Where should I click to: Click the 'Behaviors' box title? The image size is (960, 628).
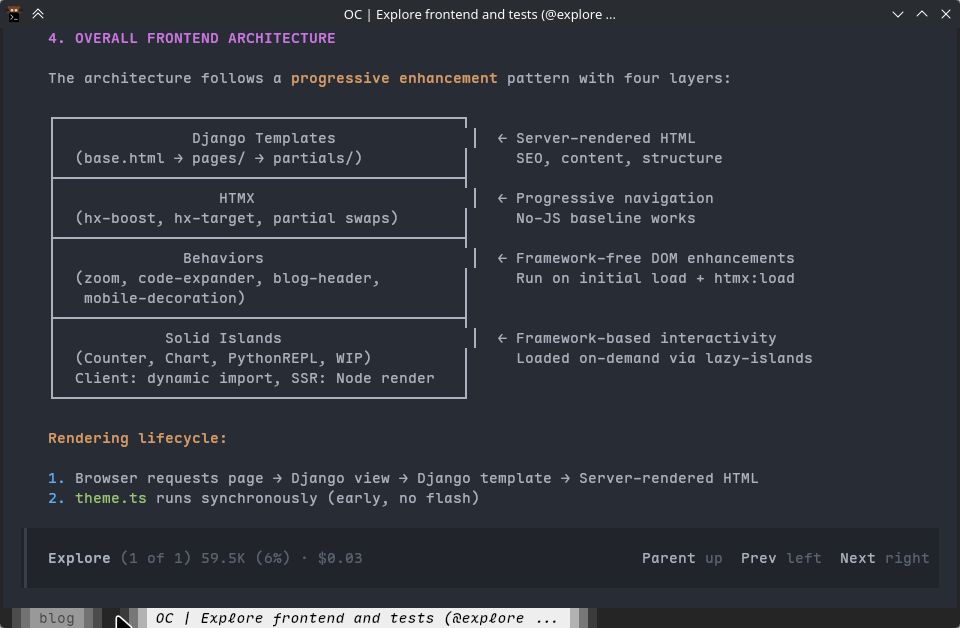click(223, 258)
